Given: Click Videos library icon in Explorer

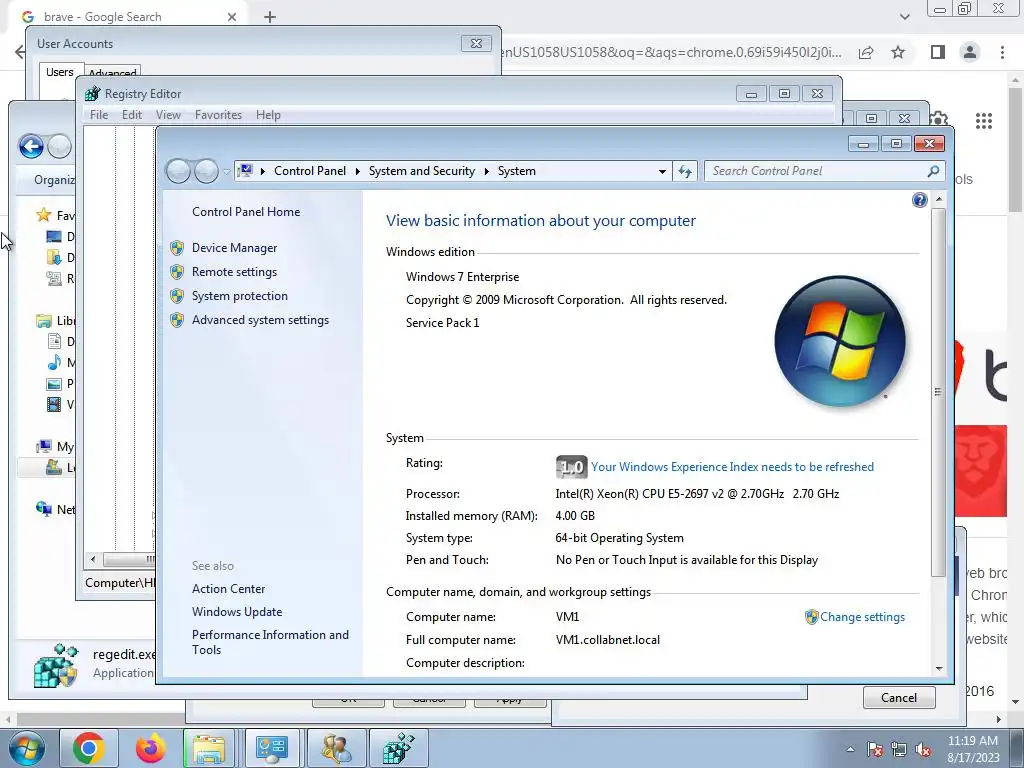Looking at the screenshot, I should coord(55,405).
